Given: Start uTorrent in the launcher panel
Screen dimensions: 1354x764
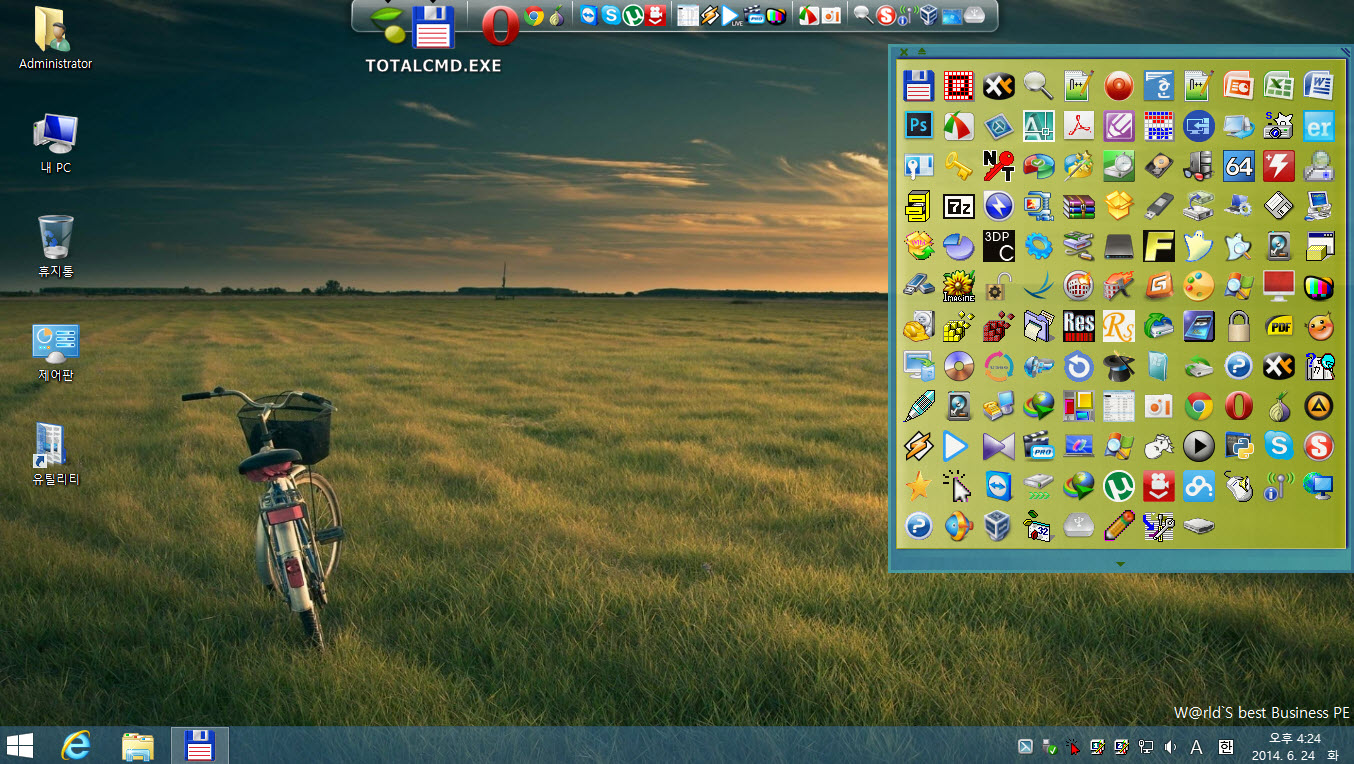Looking at the screenshot, I should point(1118,486).
